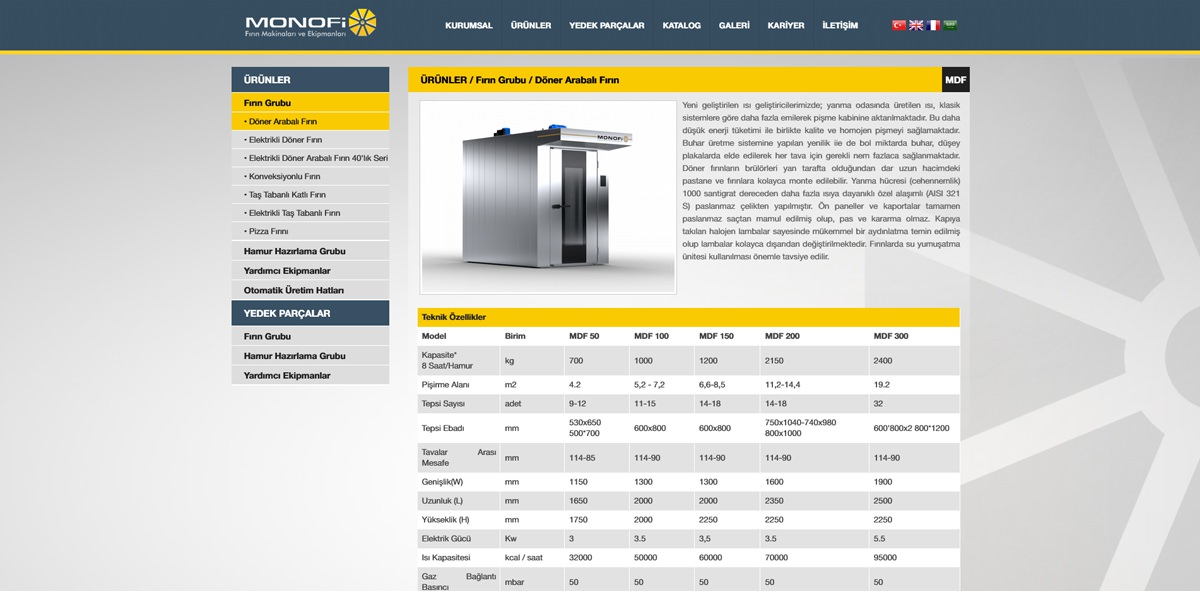Switch language via the Turkish flag

899,25
